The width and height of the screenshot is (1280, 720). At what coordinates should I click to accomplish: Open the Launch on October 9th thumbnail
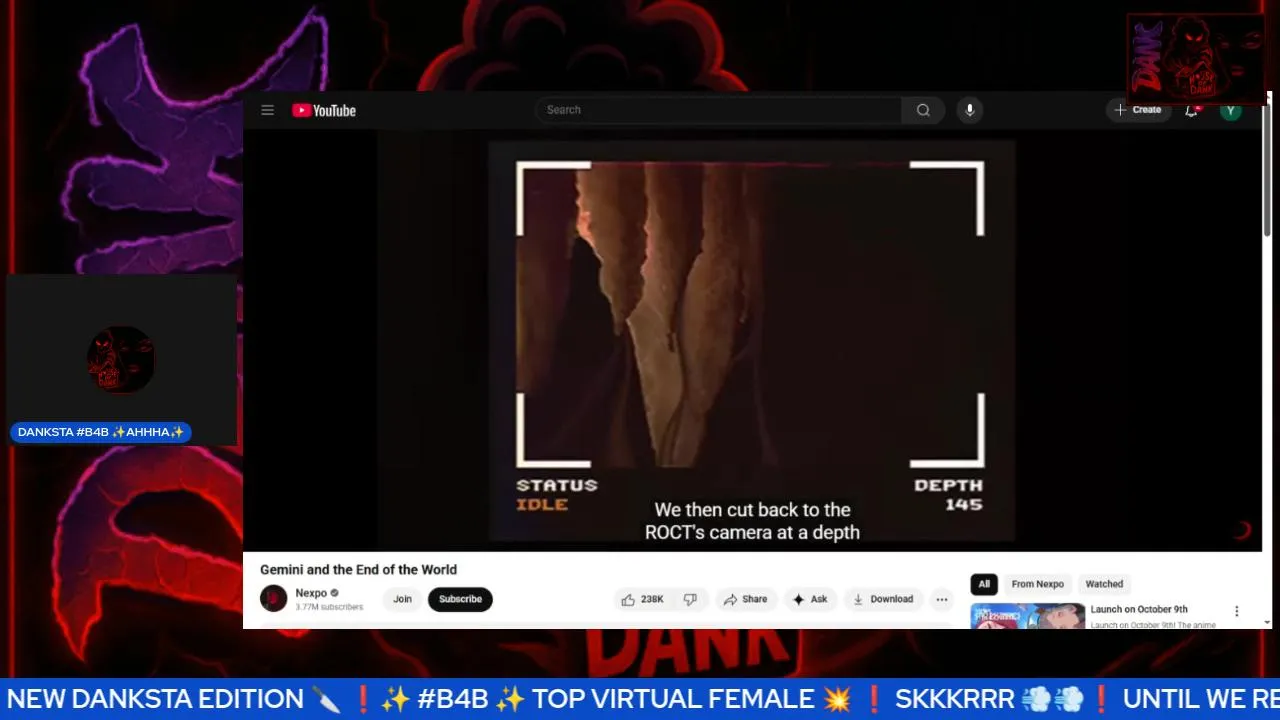(1027, 616)
